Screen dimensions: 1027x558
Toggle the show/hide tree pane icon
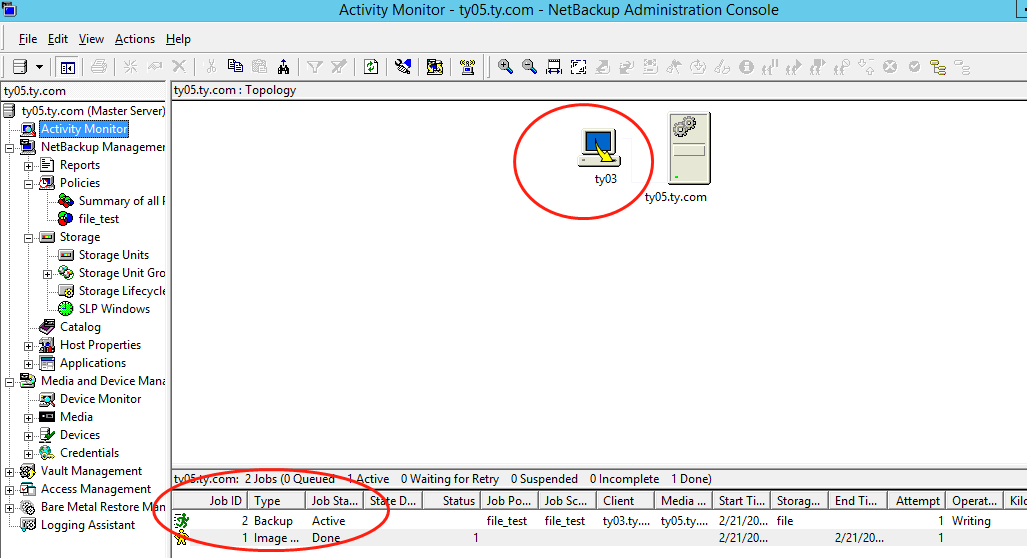[67, 67]
